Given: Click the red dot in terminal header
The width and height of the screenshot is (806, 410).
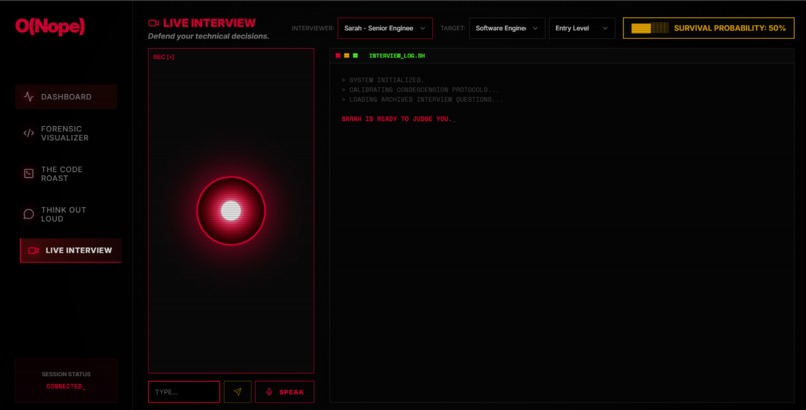Looking at the screenshot, I should 338,55.
